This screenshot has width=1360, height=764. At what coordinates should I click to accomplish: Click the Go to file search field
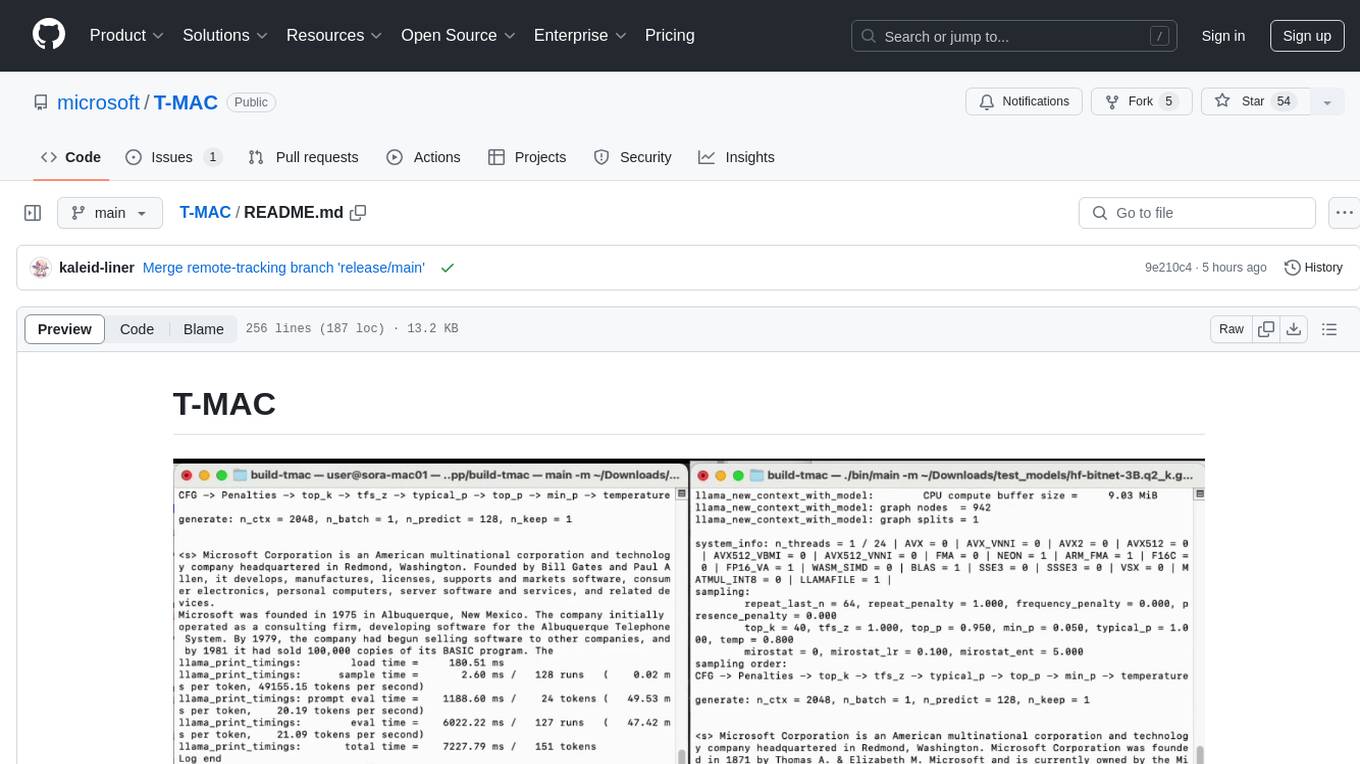(1197, 213)
